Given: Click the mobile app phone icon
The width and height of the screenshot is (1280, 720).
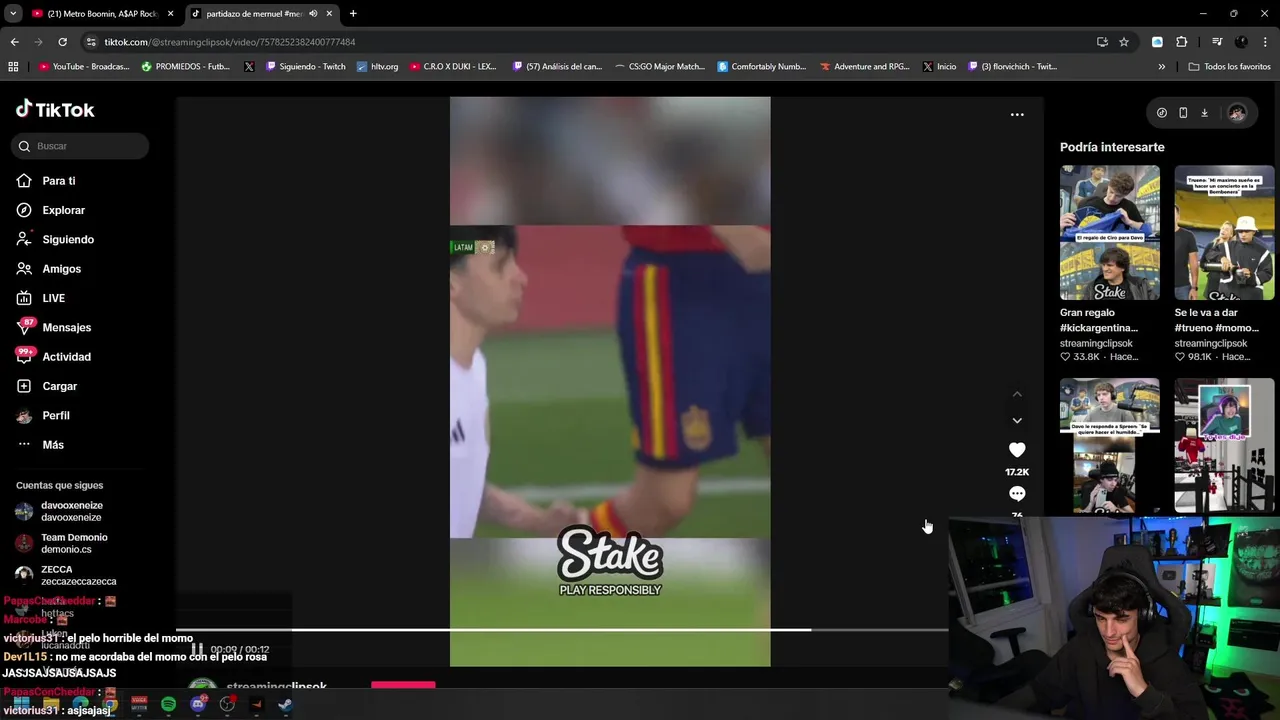Looking at the screenshot, I should [x=1183, y=113].
